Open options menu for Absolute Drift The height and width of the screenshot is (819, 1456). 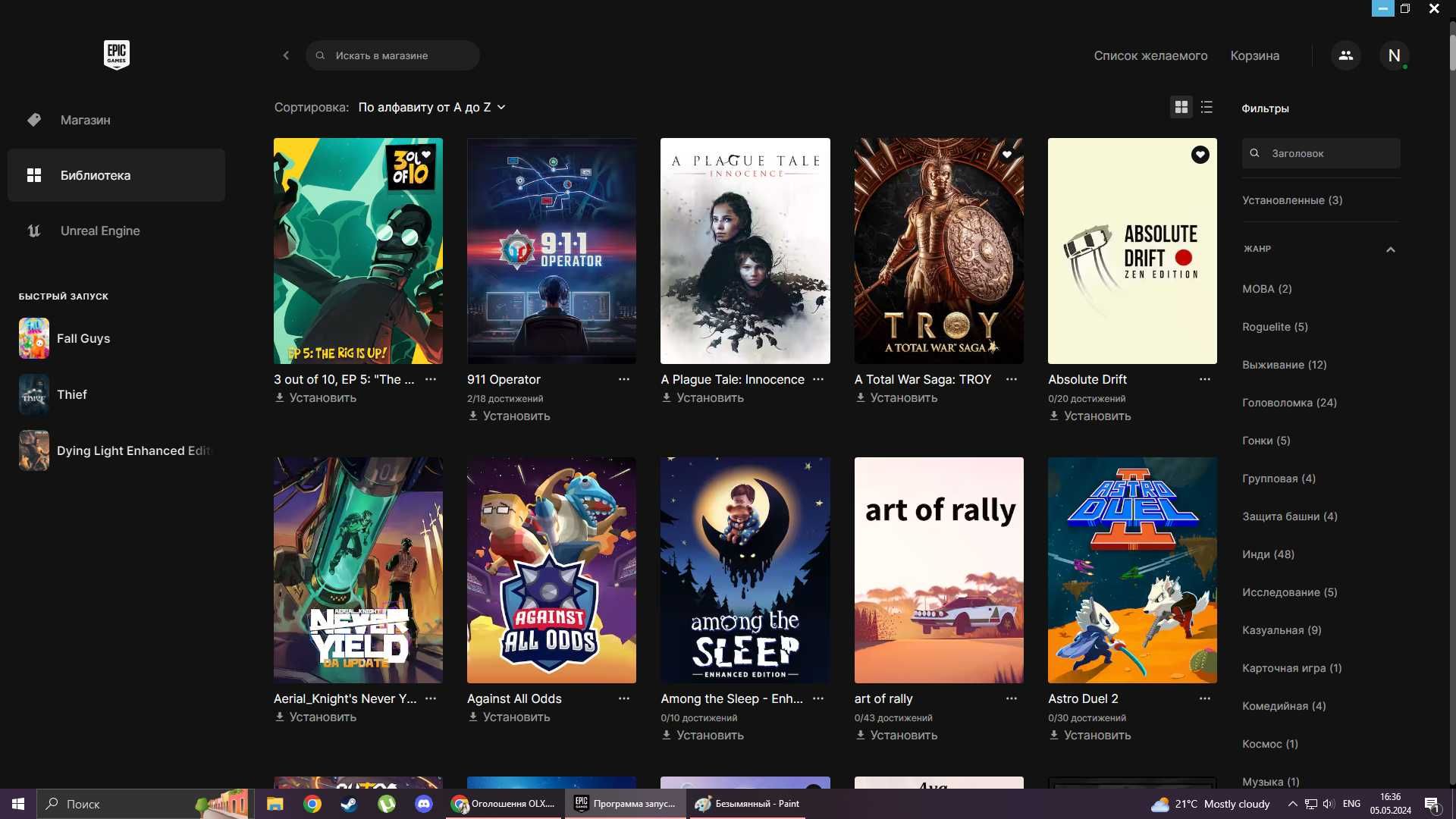coord(1205,379)
